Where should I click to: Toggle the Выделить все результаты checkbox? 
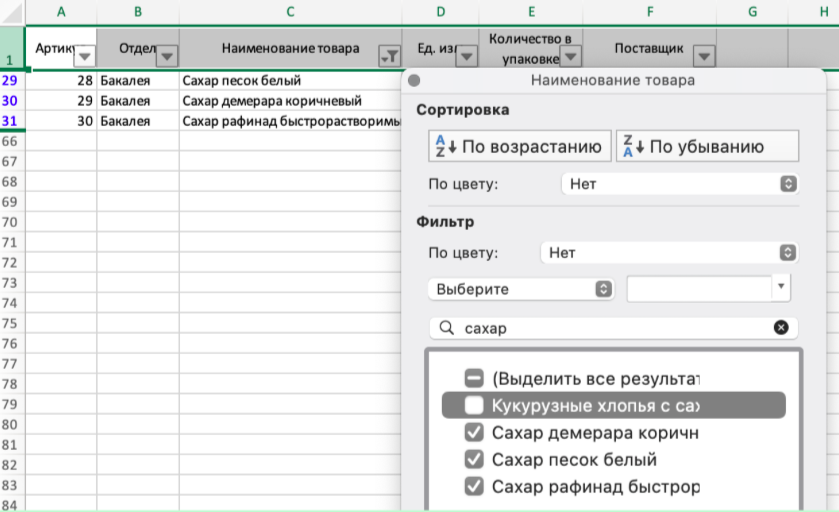tap(474, 378)
